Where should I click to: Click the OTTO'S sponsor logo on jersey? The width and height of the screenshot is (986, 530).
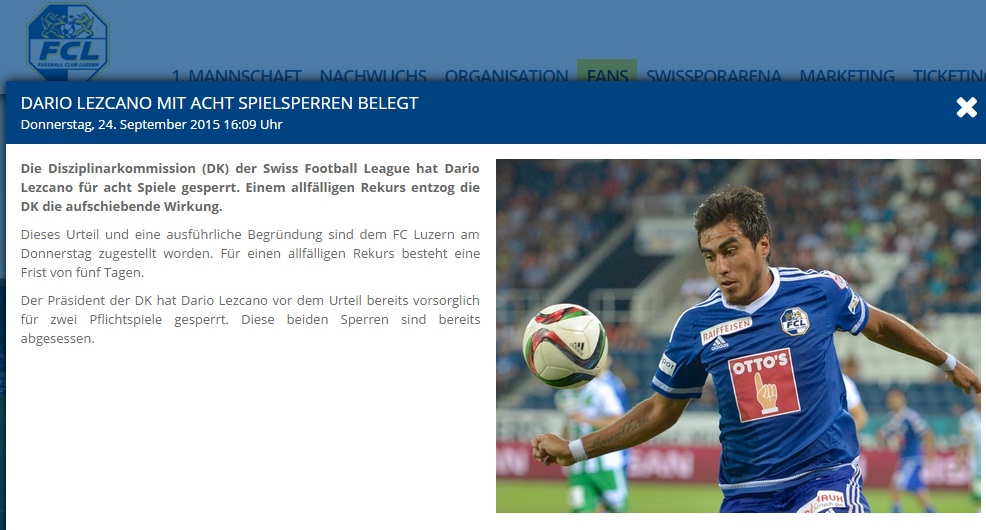pyautogui.click(x=764, y=385)
